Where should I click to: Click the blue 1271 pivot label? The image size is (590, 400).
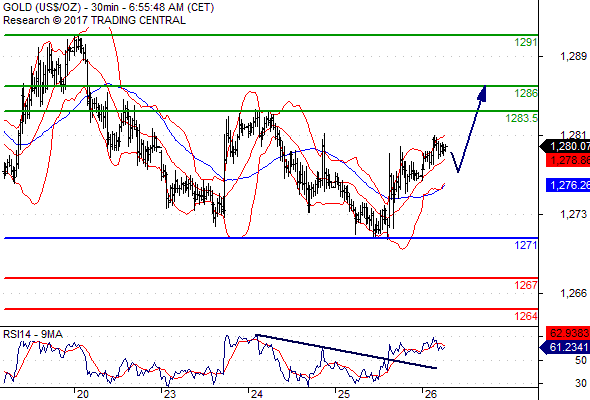pyautogui.click(x=526, y=245)
